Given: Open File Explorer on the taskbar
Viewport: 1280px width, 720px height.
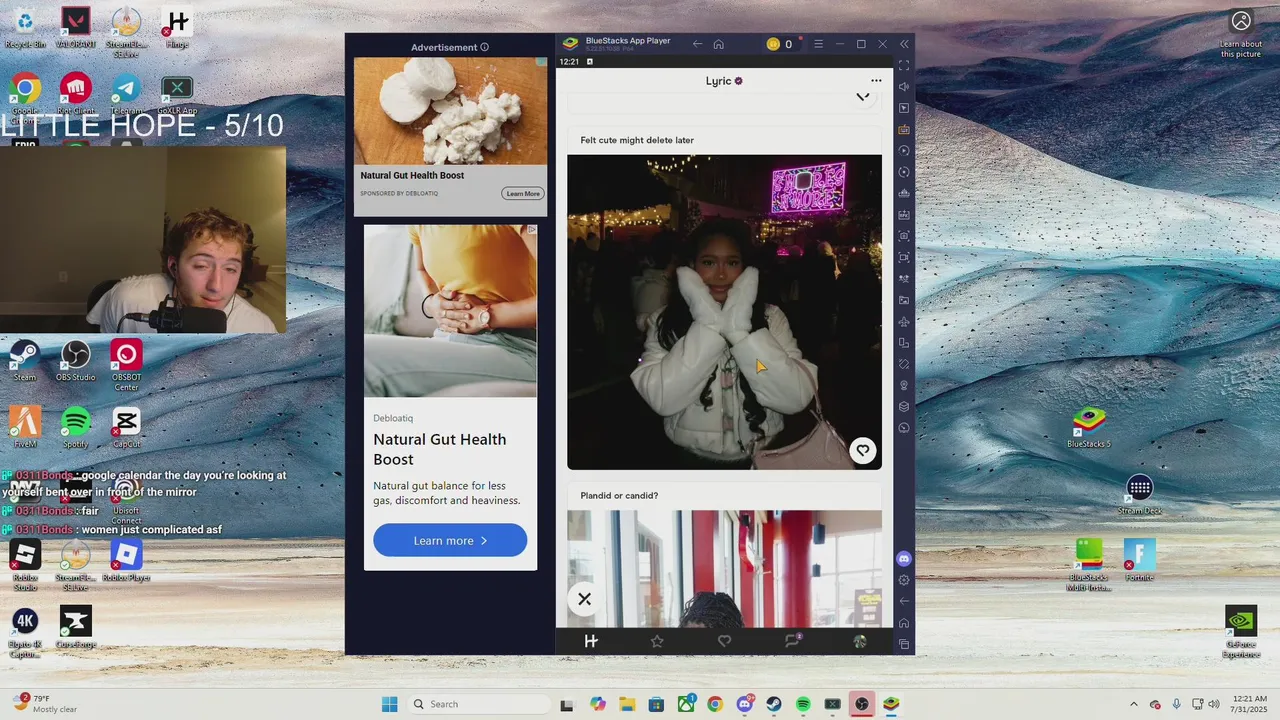Looking at the screenshot, I should click(627, 704).
